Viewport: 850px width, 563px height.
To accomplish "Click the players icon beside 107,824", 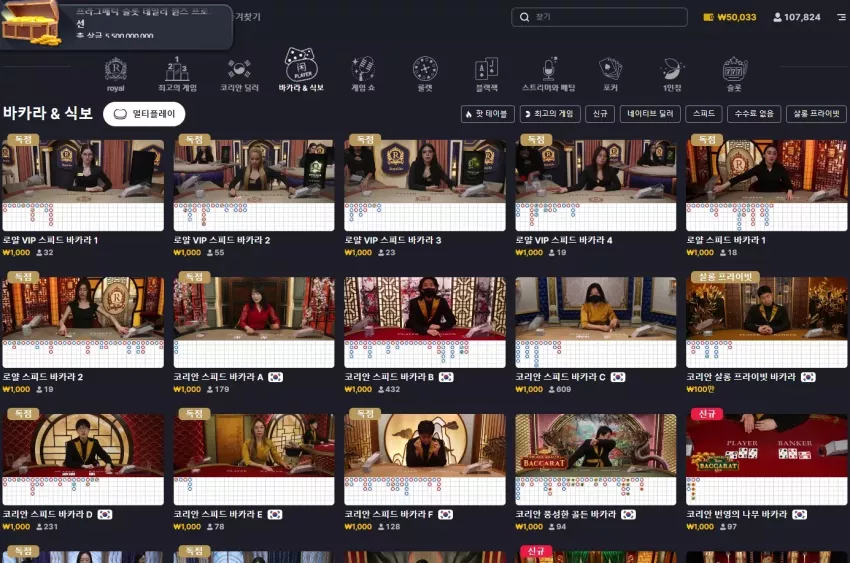I will (x=777, y=17).
